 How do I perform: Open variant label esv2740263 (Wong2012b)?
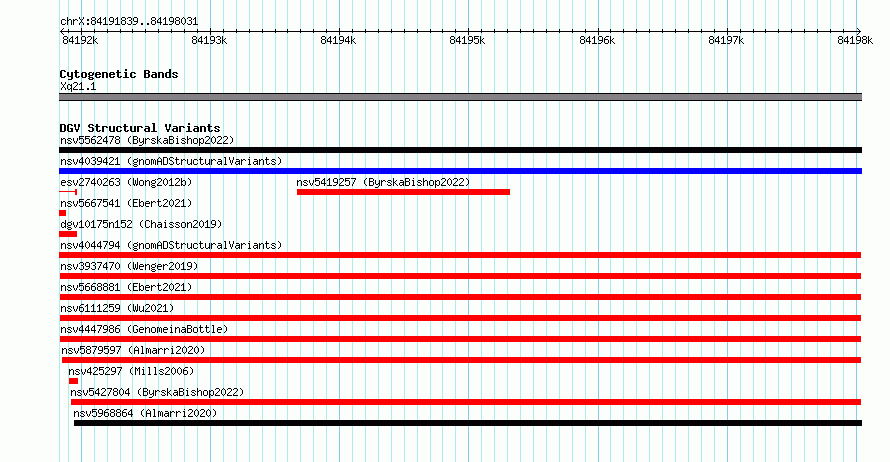pyautogui.click(x=126, y=182)
